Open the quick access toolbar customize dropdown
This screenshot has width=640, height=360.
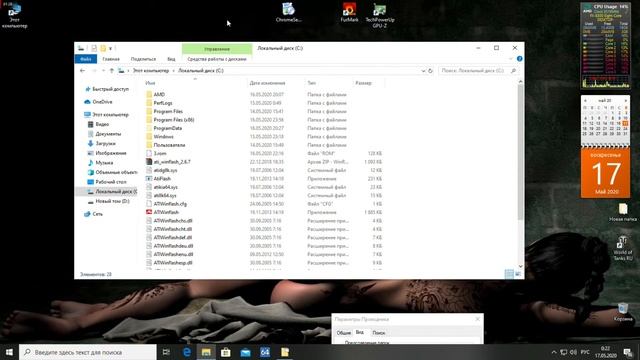(x=110, y=49)
